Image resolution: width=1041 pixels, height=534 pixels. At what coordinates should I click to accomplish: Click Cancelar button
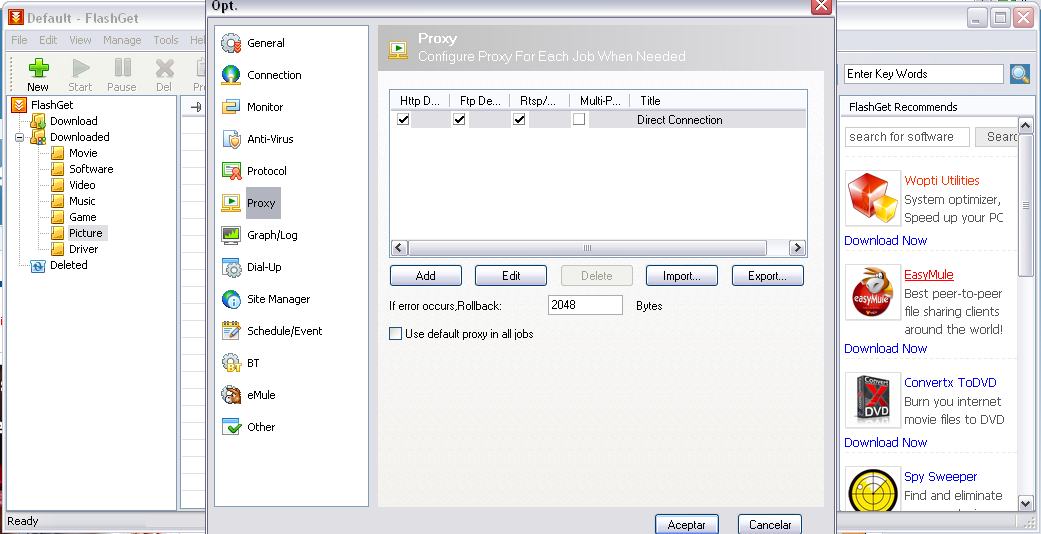point(770,525)
